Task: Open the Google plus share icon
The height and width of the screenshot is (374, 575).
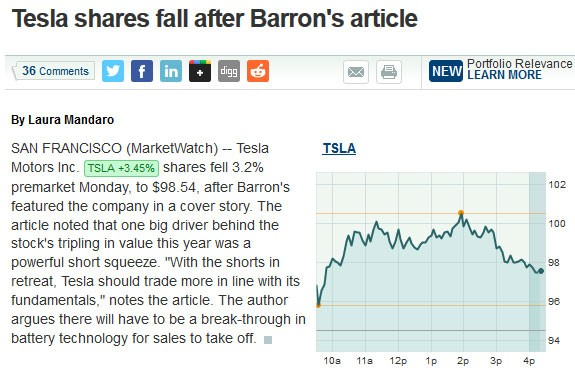Action: tap(200, 71)
